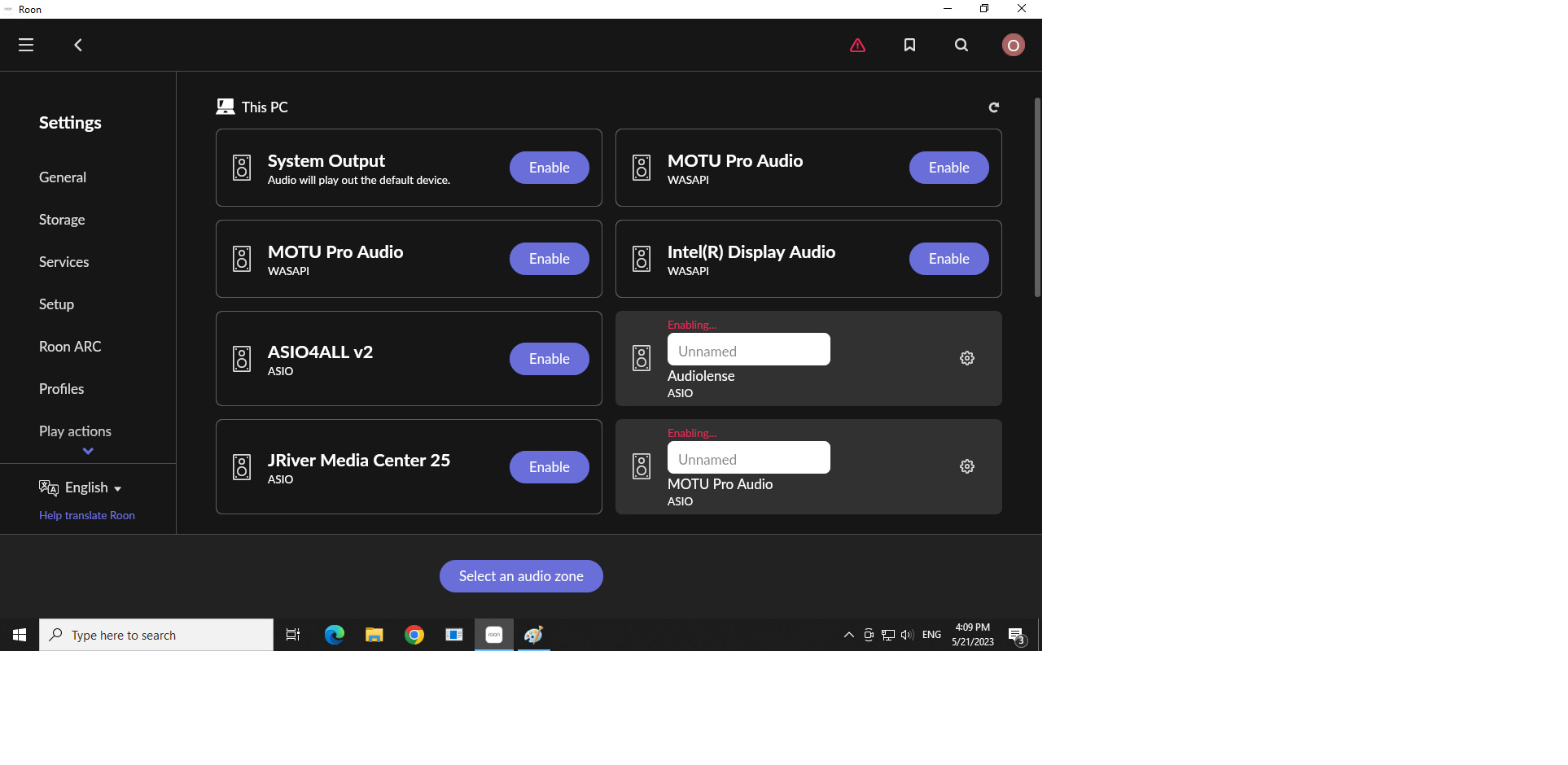The width and height of the screenshot is (1568, 765).
Task: Click the vertical scrollbar of the device list
Action: click(1037, 198)
